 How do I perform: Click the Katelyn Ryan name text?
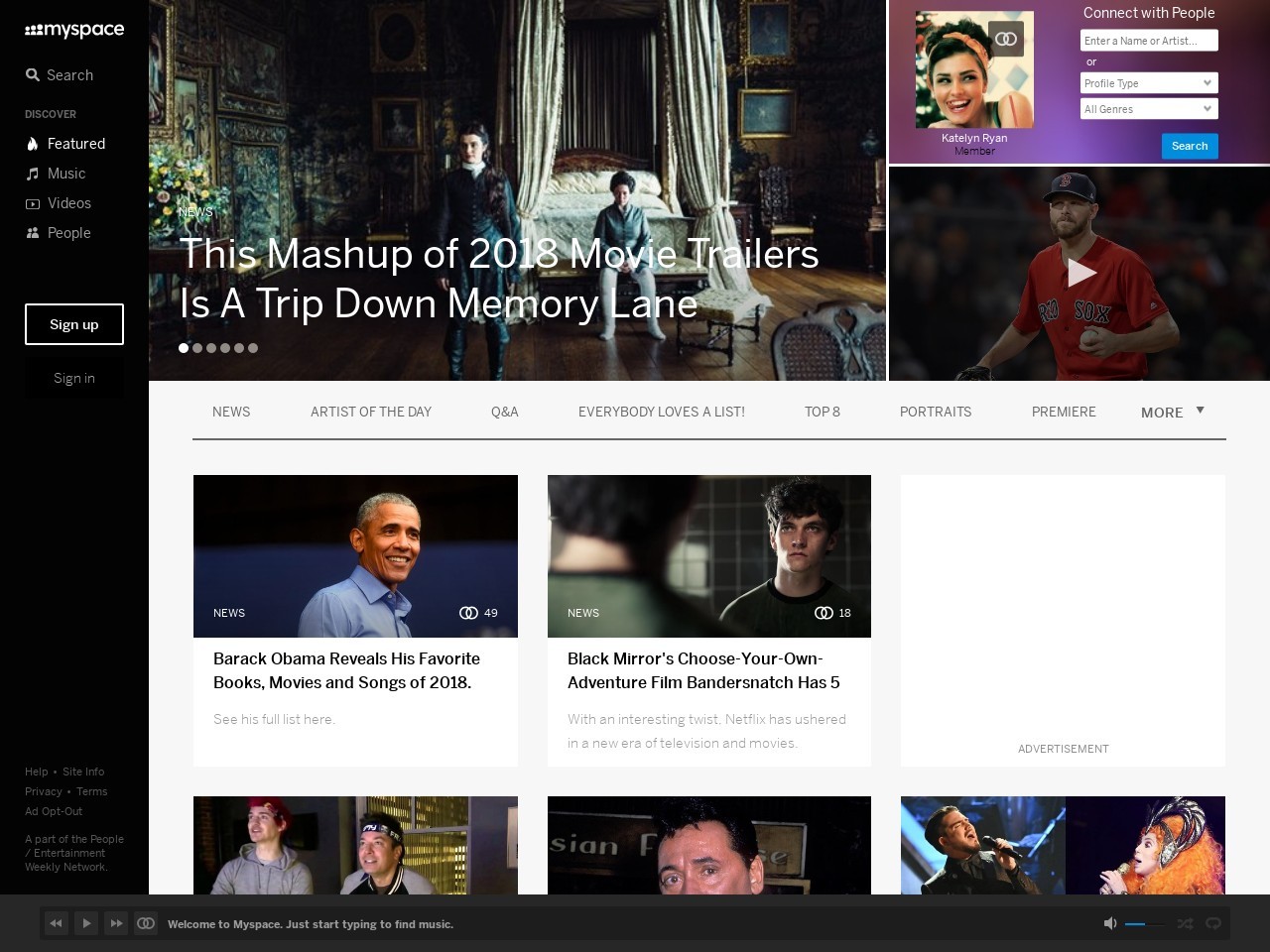[974, 138]
